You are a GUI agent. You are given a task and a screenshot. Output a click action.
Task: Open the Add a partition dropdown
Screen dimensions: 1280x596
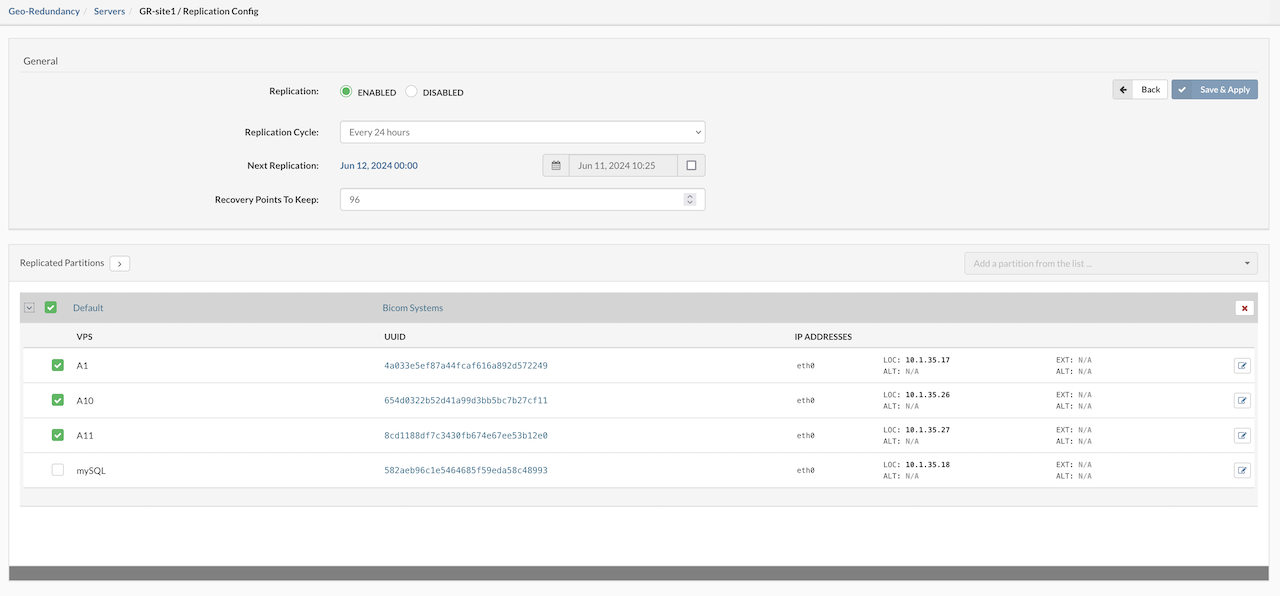coord(1110,264)
